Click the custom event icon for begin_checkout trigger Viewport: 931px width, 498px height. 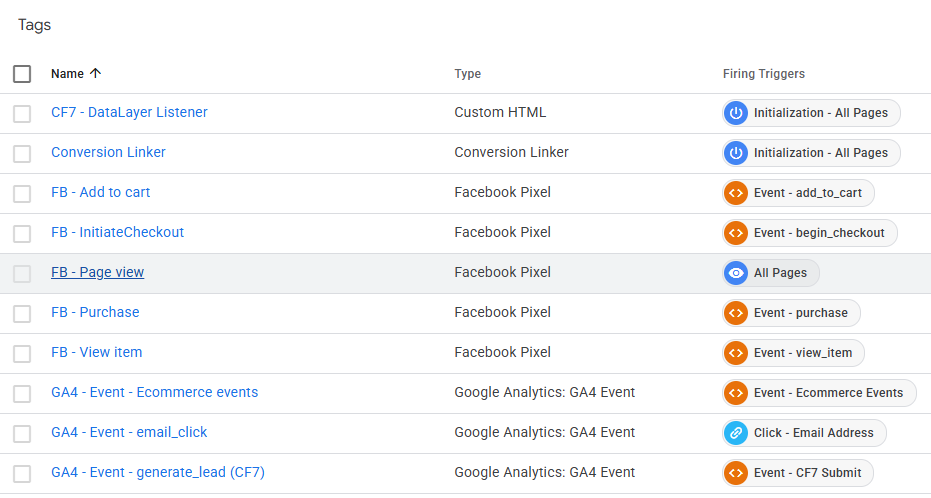pos(736,233)
